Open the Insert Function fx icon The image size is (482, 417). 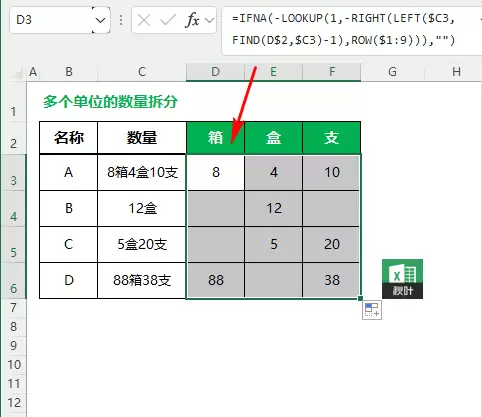[x=192, y=20]
